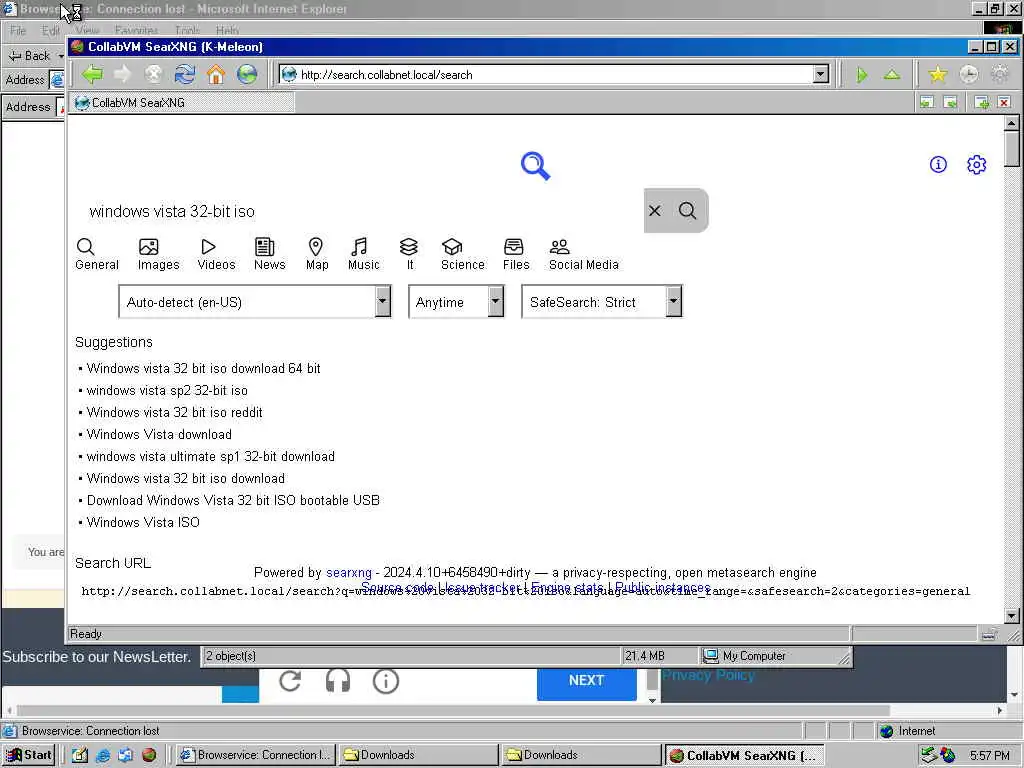This screenshot has height=768, width=1024.
Task: Click the globe search icon in toolbar
Action: pos(247,74)
